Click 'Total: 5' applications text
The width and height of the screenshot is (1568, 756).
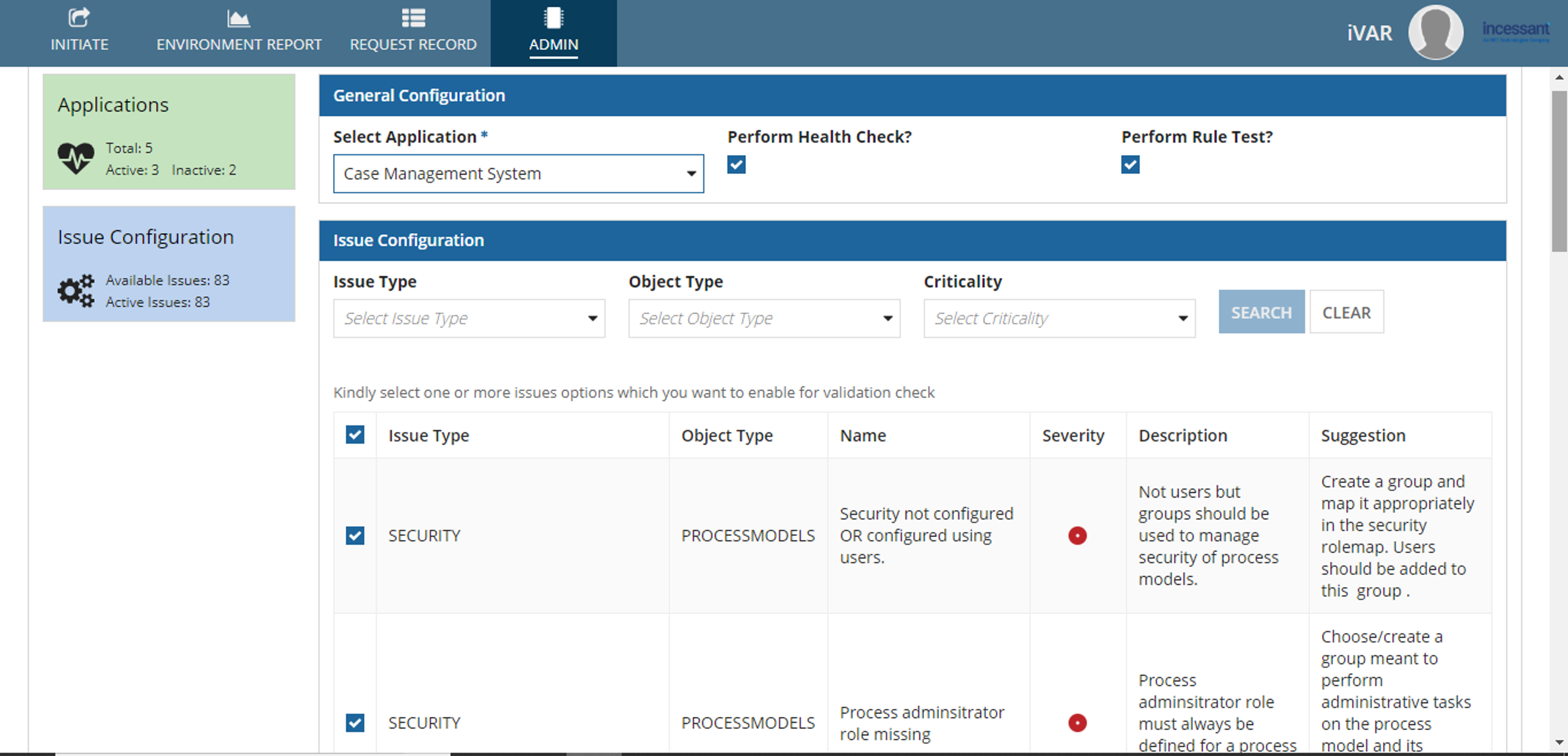pos(129,148)
